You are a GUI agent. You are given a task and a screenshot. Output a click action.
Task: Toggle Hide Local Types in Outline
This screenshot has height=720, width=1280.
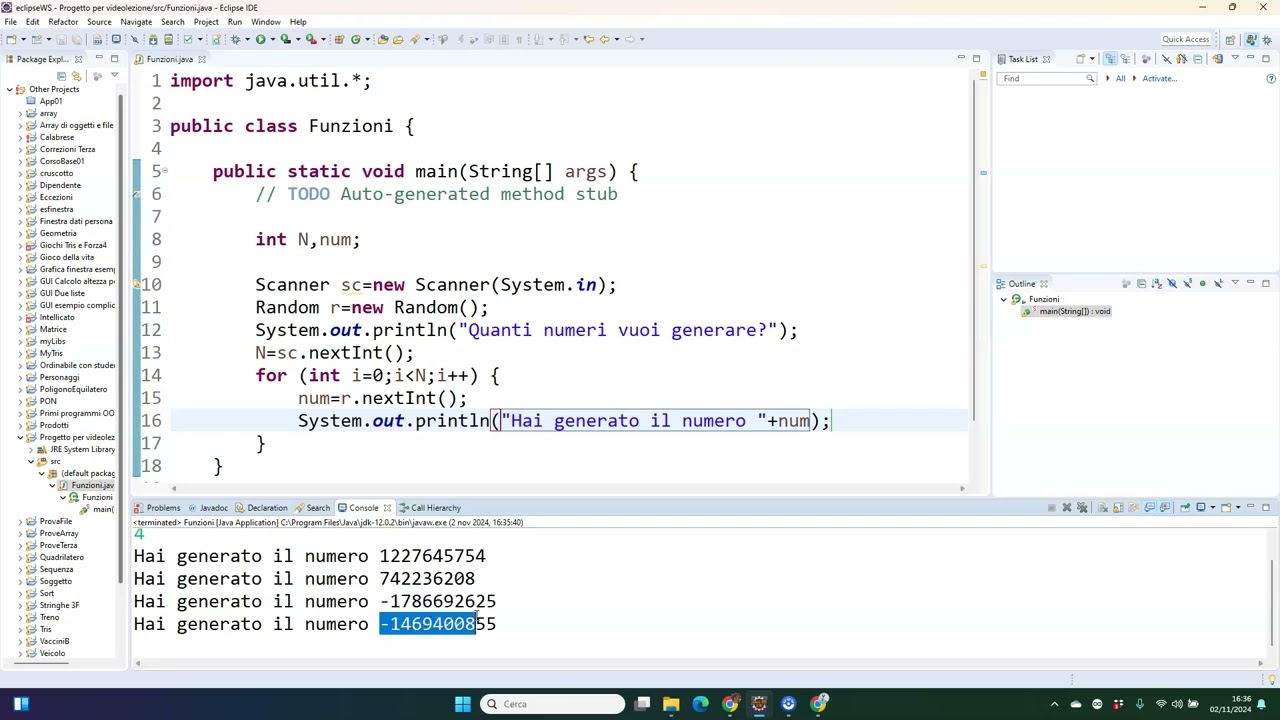[1218, 284]
